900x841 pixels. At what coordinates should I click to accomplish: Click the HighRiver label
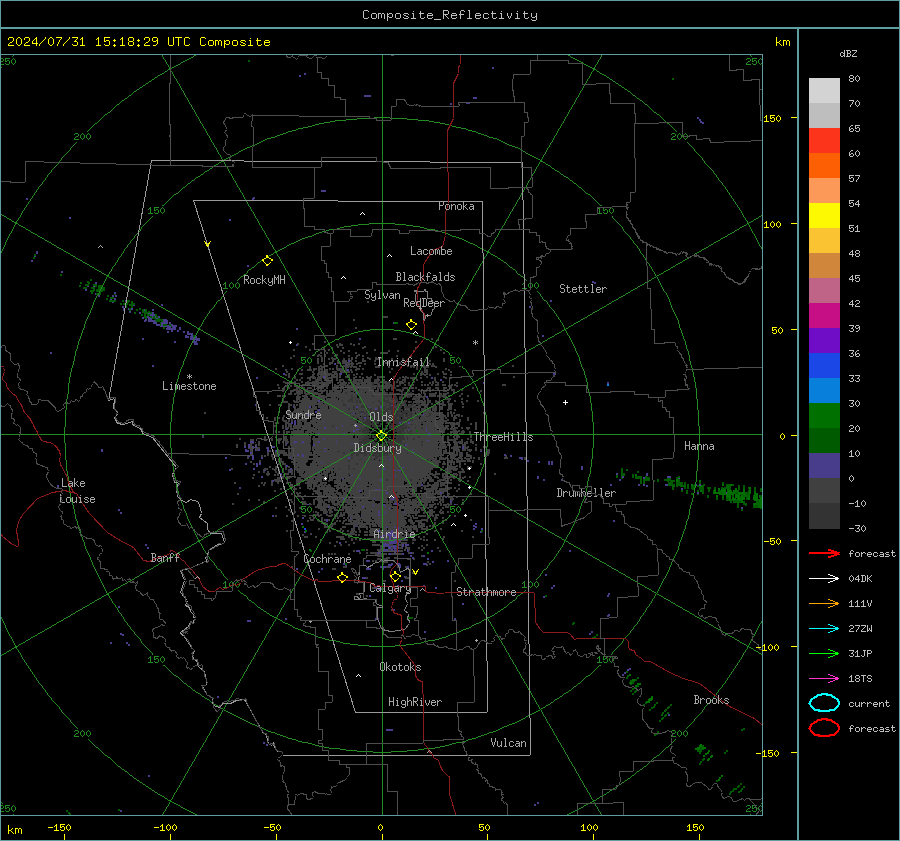(x=415, y=702)
